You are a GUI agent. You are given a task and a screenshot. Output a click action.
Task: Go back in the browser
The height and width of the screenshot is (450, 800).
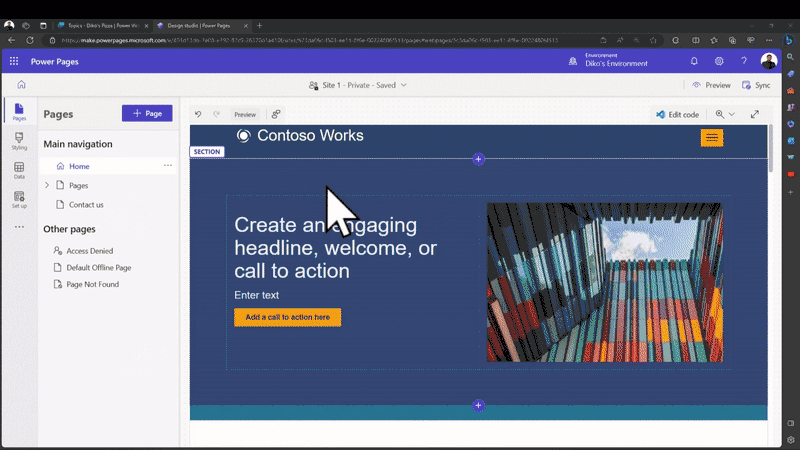pos(11,40)
